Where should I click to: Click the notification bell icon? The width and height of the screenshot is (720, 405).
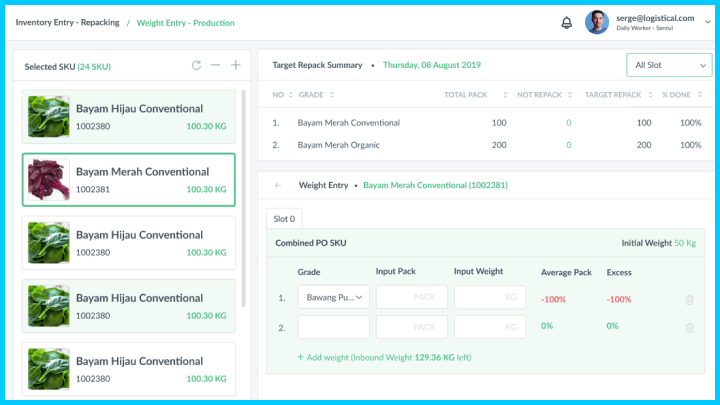[x=566, y=22]
